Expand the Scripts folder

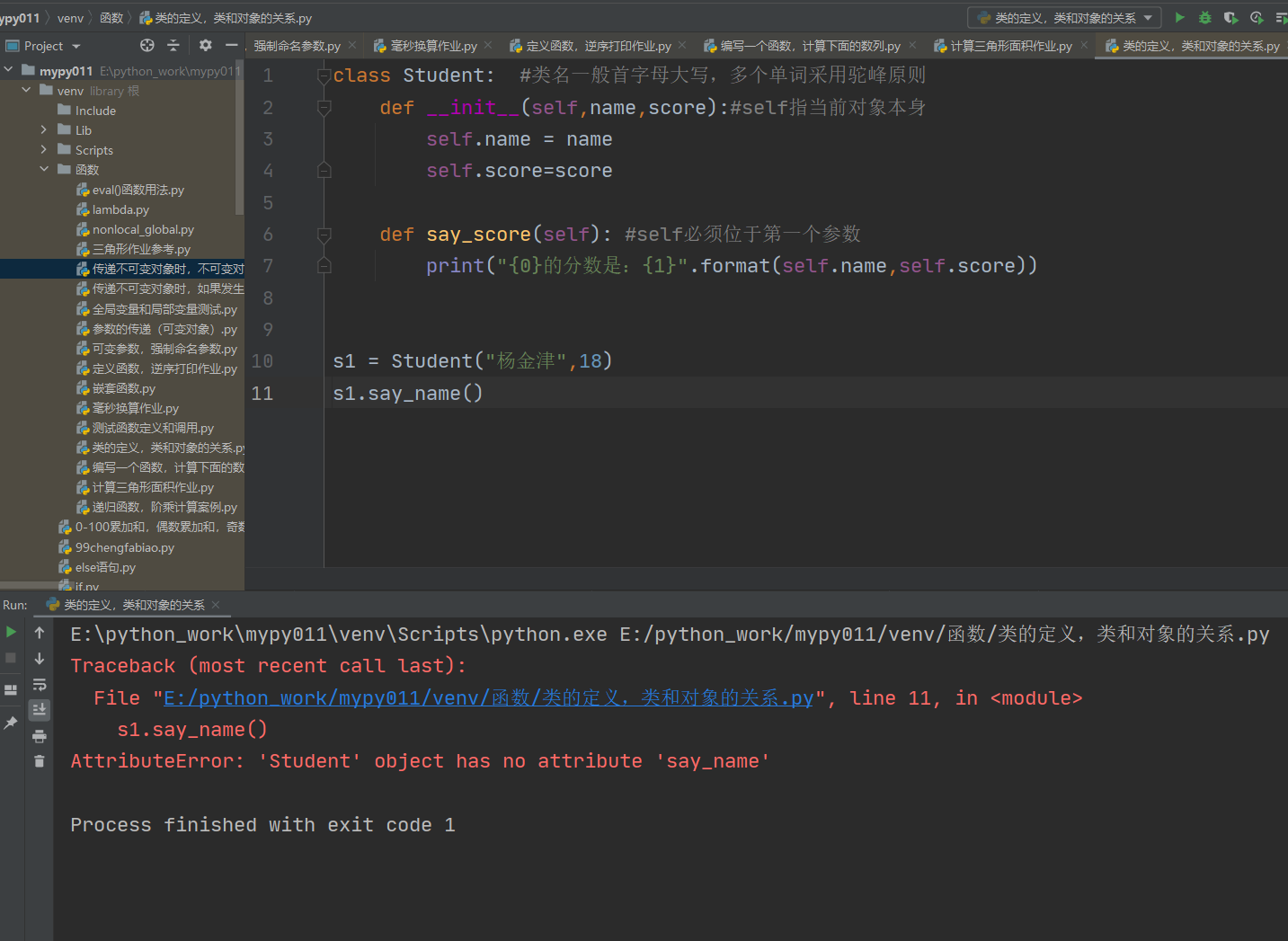coord(44,149)
